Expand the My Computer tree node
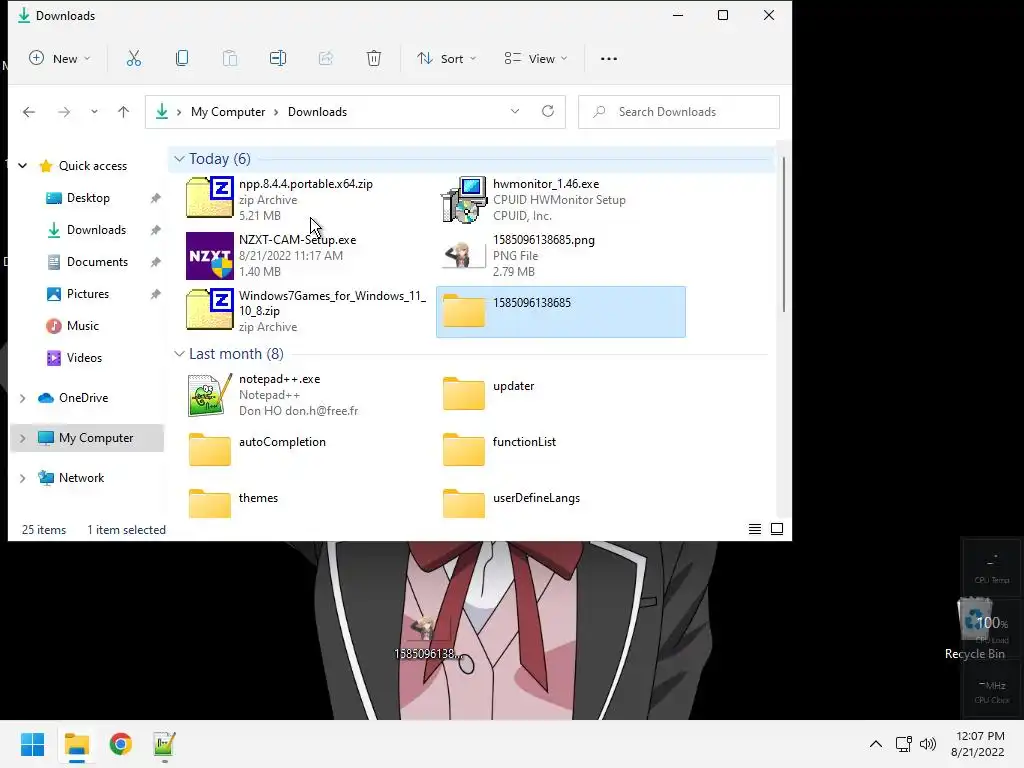This screenshot has height=768, width=1024. (x=22, y=438)
